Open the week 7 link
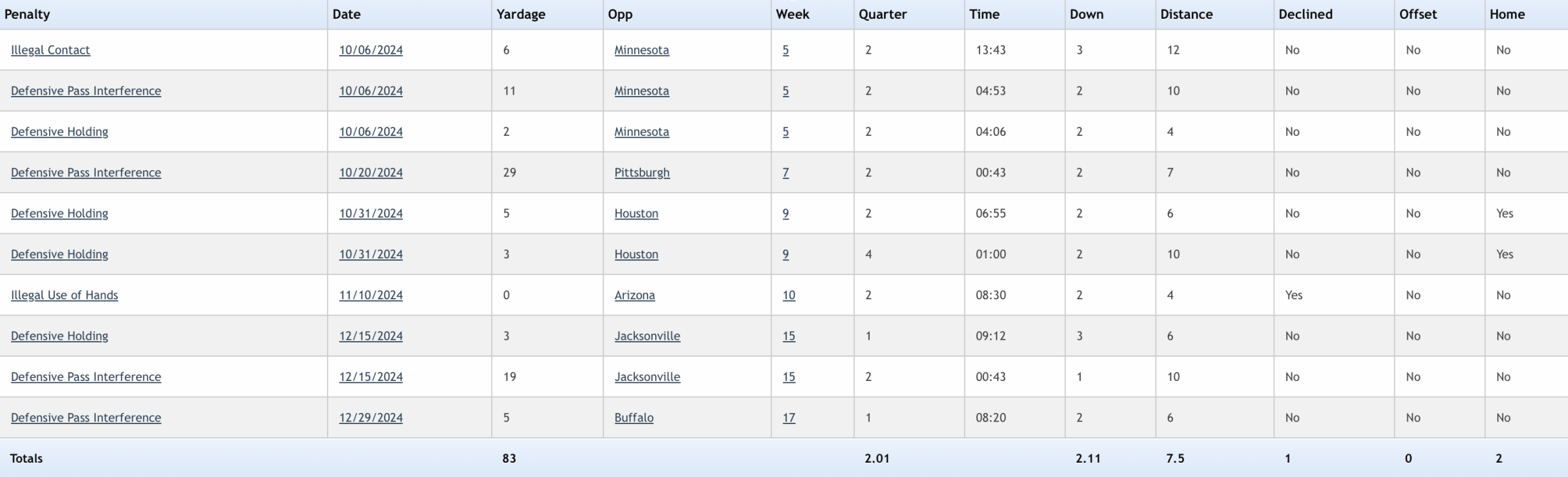Viewport: 1568px width, 477px height. click(785, 173)
